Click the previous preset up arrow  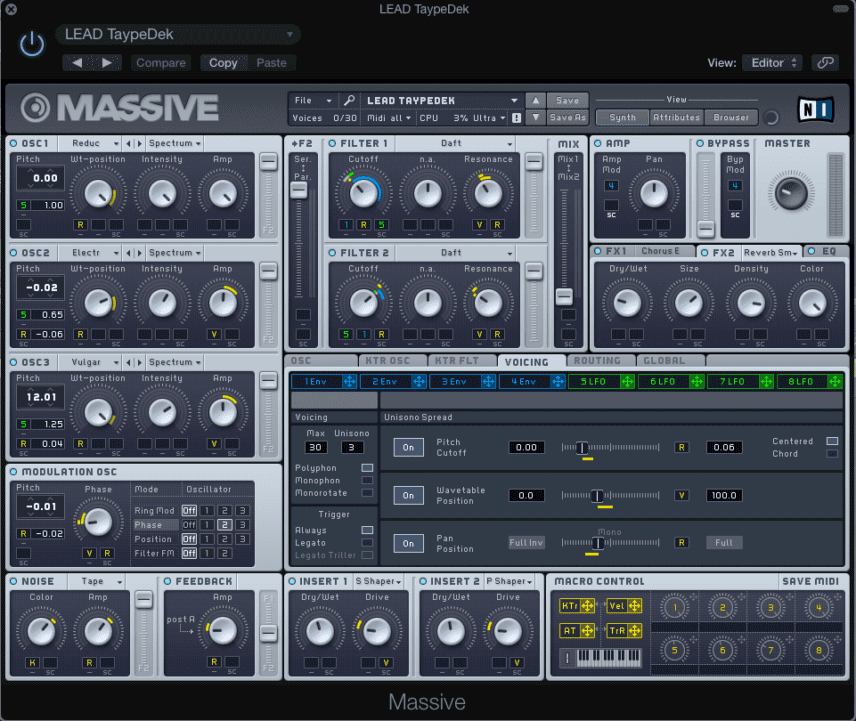tap(536, 100)
